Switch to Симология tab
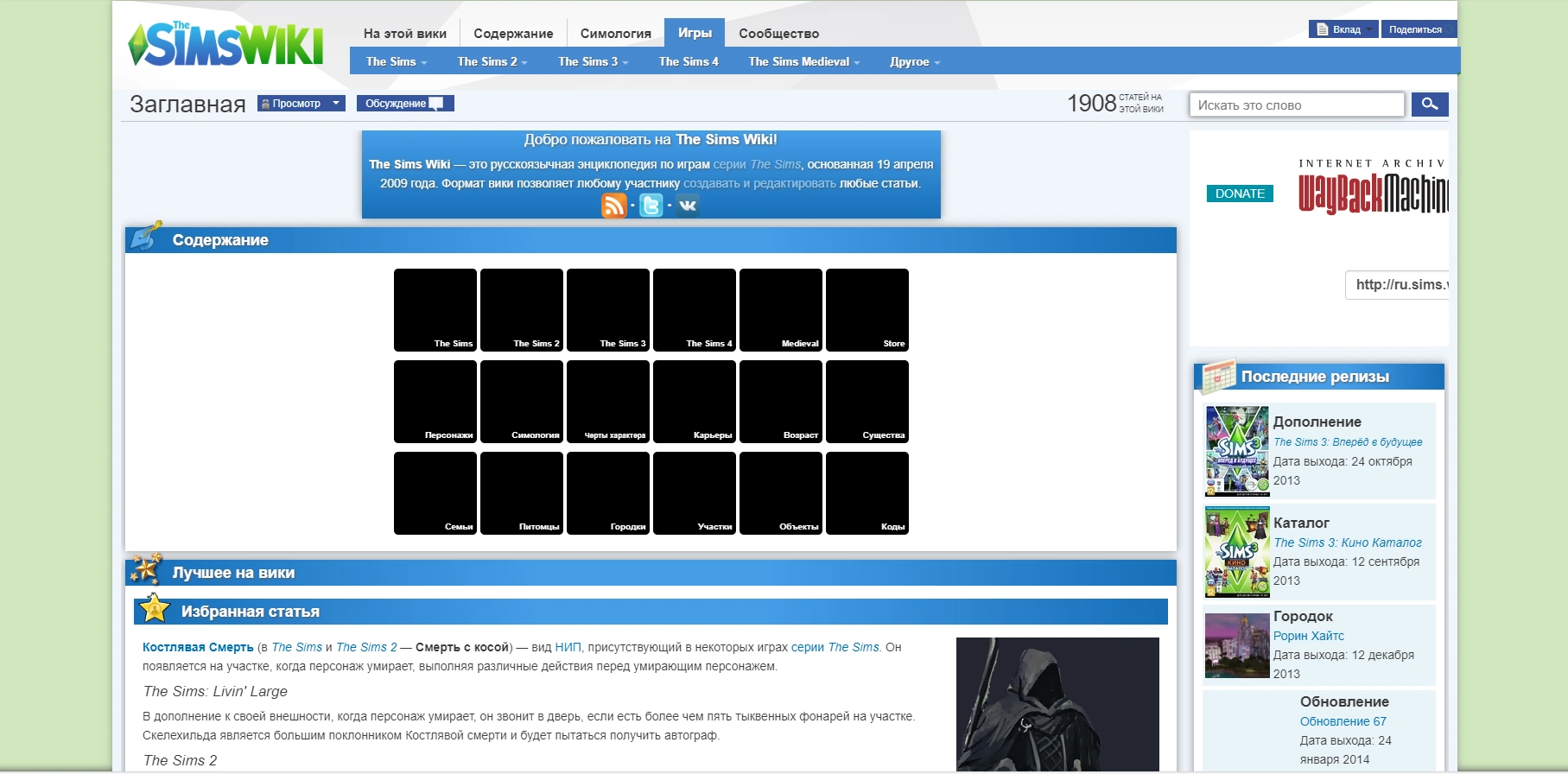 (616, 34)
